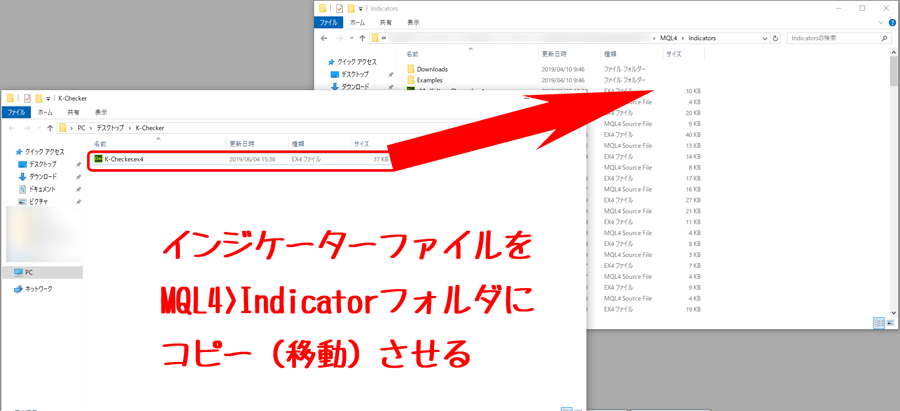Open the Downloads folder in Indicators
Image resolution: width=900 pixels, height=411 pixels.
click(x=432, y=69)
